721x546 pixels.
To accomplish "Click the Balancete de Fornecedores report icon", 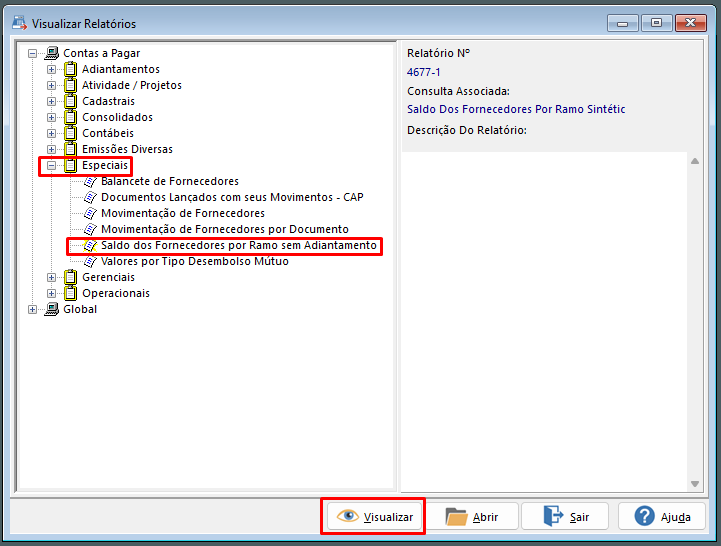I will pos(90,181).
